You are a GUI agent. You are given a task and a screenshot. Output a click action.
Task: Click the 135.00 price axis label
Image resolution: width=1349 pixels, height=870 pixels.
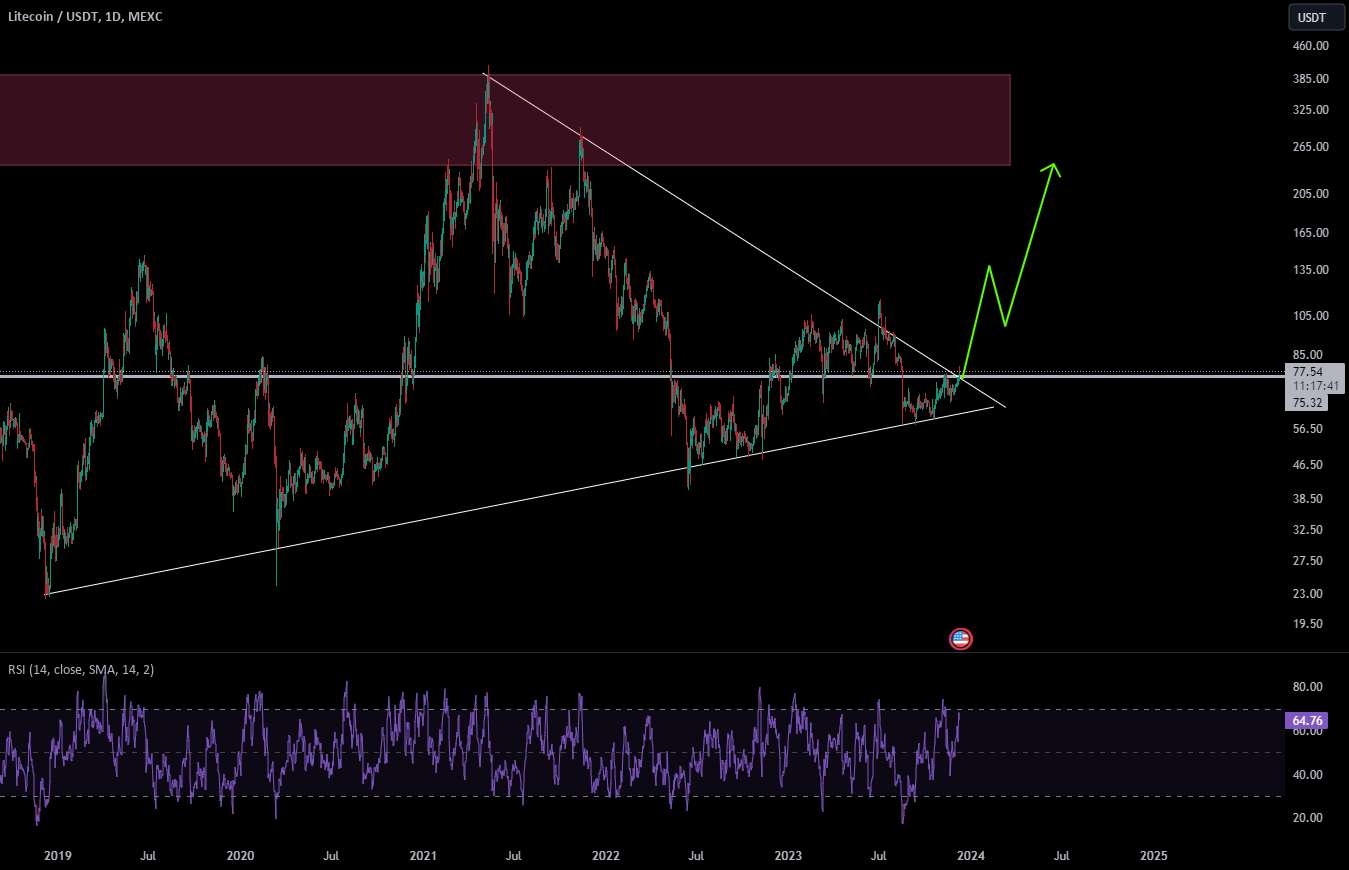coord(1310,270)
